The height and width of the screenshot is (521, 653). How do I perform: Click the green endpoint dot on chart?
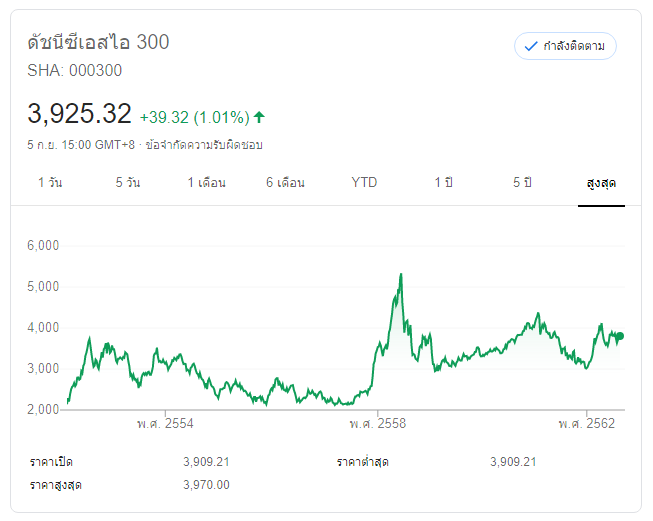click(x=620, y=336)
